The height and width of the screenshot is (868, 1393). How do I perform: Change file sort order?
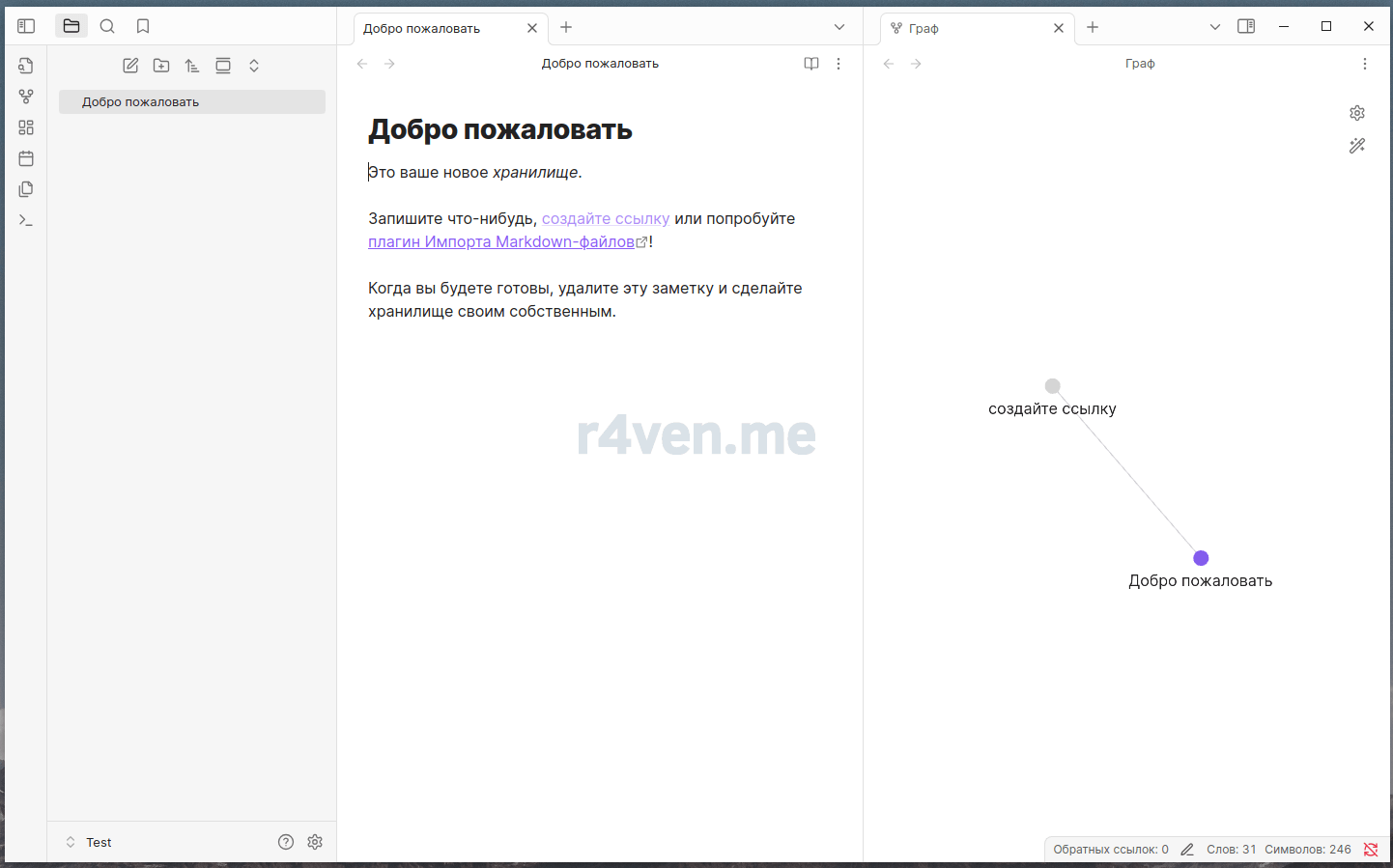192,66
